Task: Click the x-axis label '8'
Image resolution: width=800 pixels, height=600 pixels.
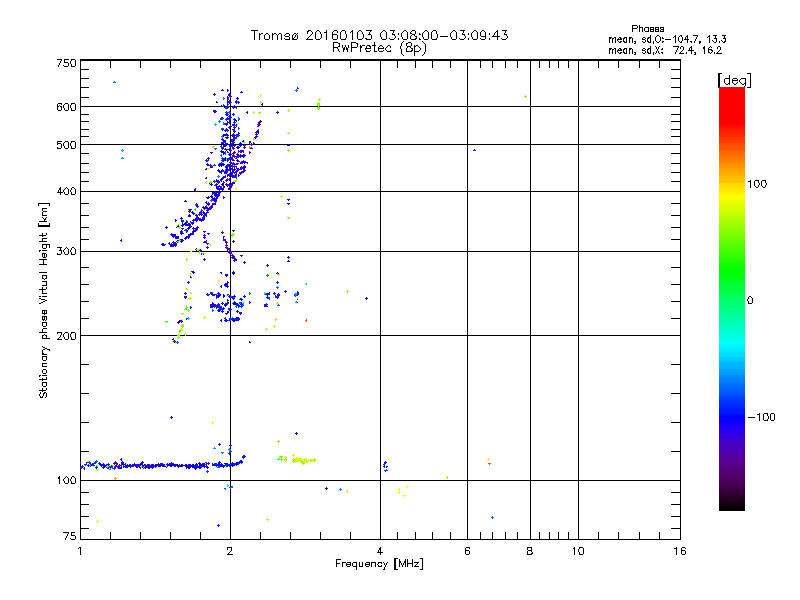Action: click(x=530, y=551)
